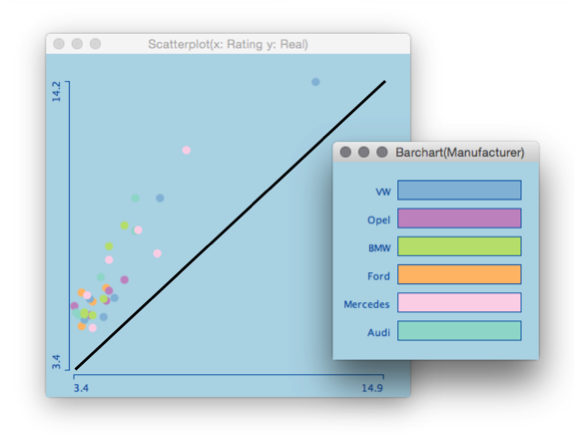575x435 pixels.
Task: Select the BMW green bar
Action: tap(459, 246)
